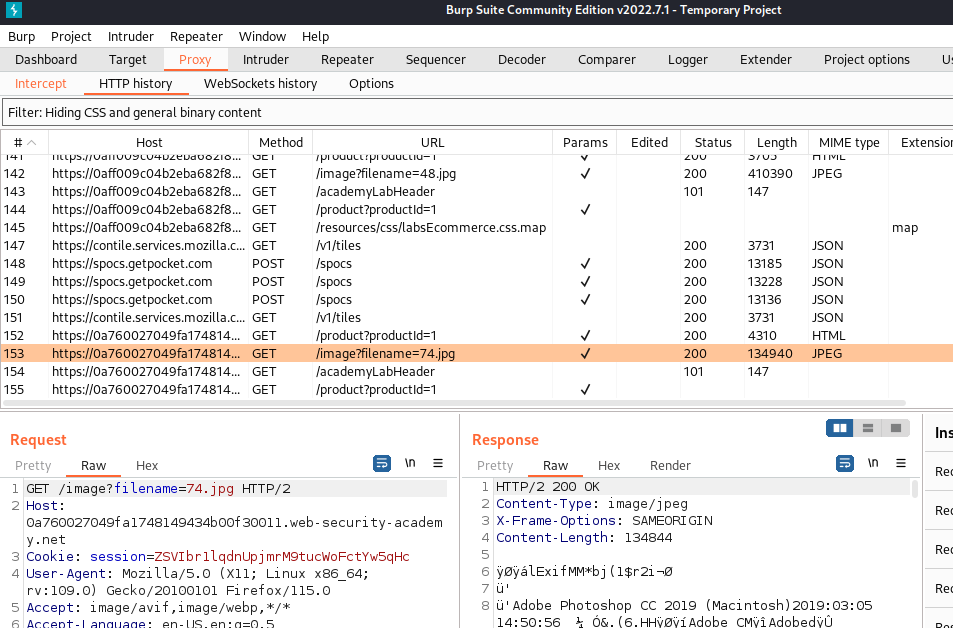This screenshot has width=953, height=628.
Task: Sort table by Status column
Action: click(x=713, y=142)
